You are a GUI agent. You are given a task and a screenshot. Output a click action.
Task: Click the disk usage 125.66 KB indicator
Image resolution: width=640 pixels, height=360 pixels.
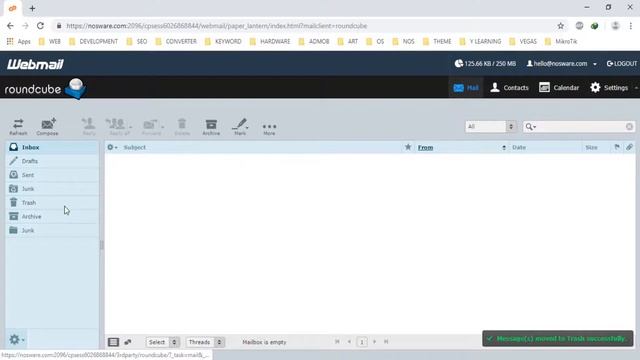pos(485,64)
